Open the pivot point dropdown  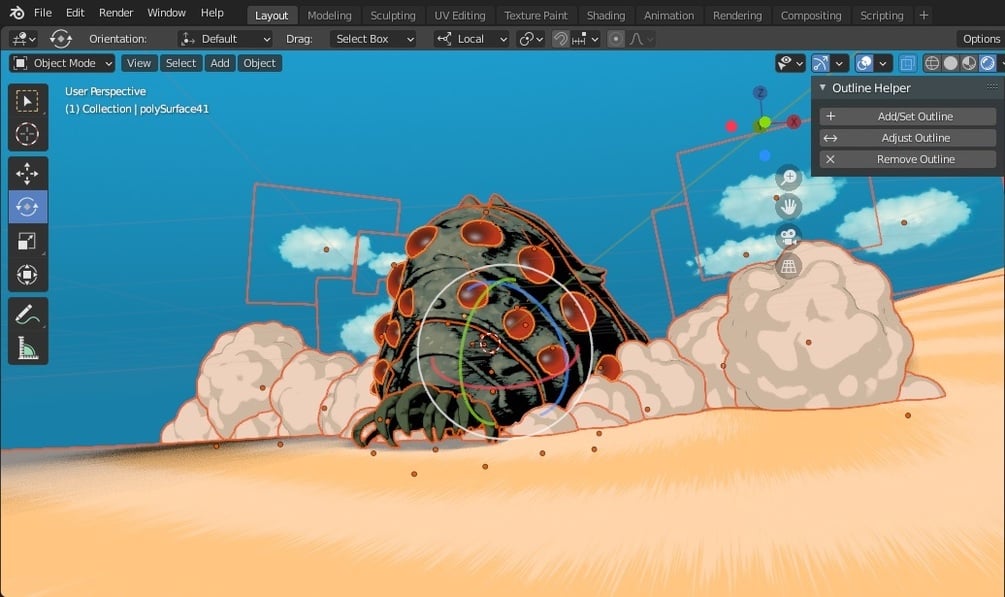point(531,39)
